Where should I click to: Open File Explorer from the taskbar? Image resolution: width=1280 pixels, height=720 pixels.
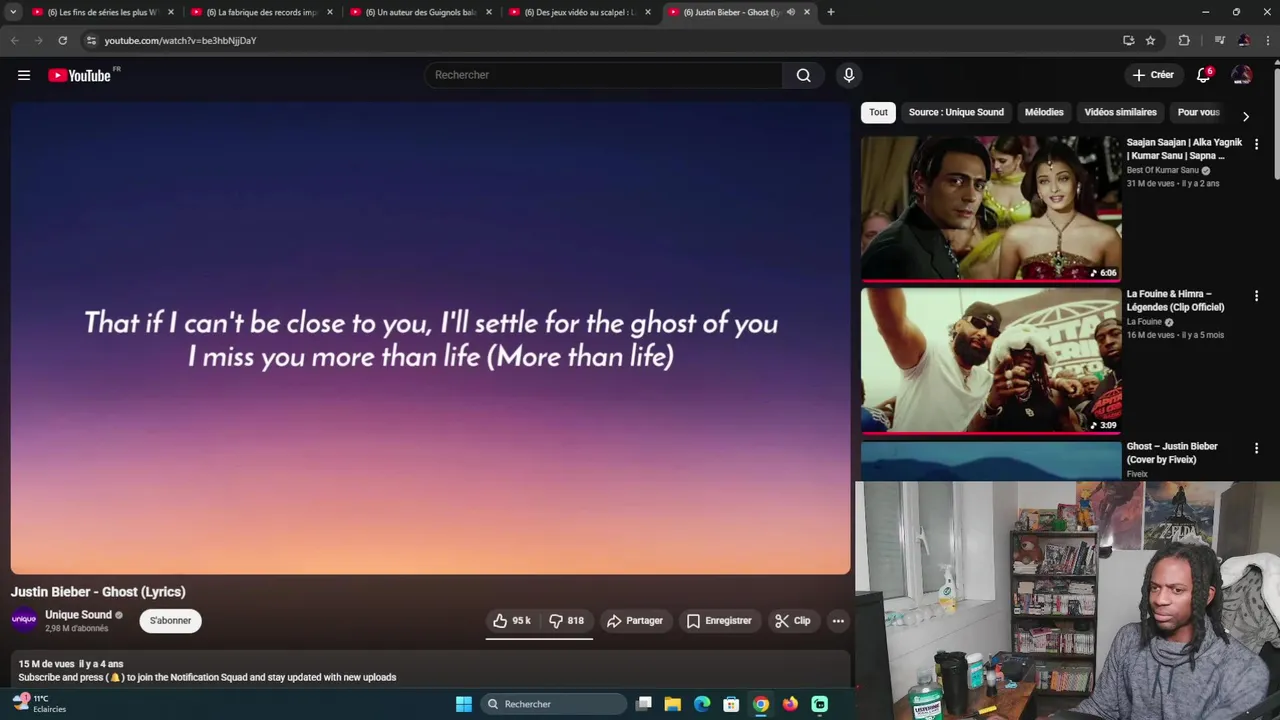(673, 704)
